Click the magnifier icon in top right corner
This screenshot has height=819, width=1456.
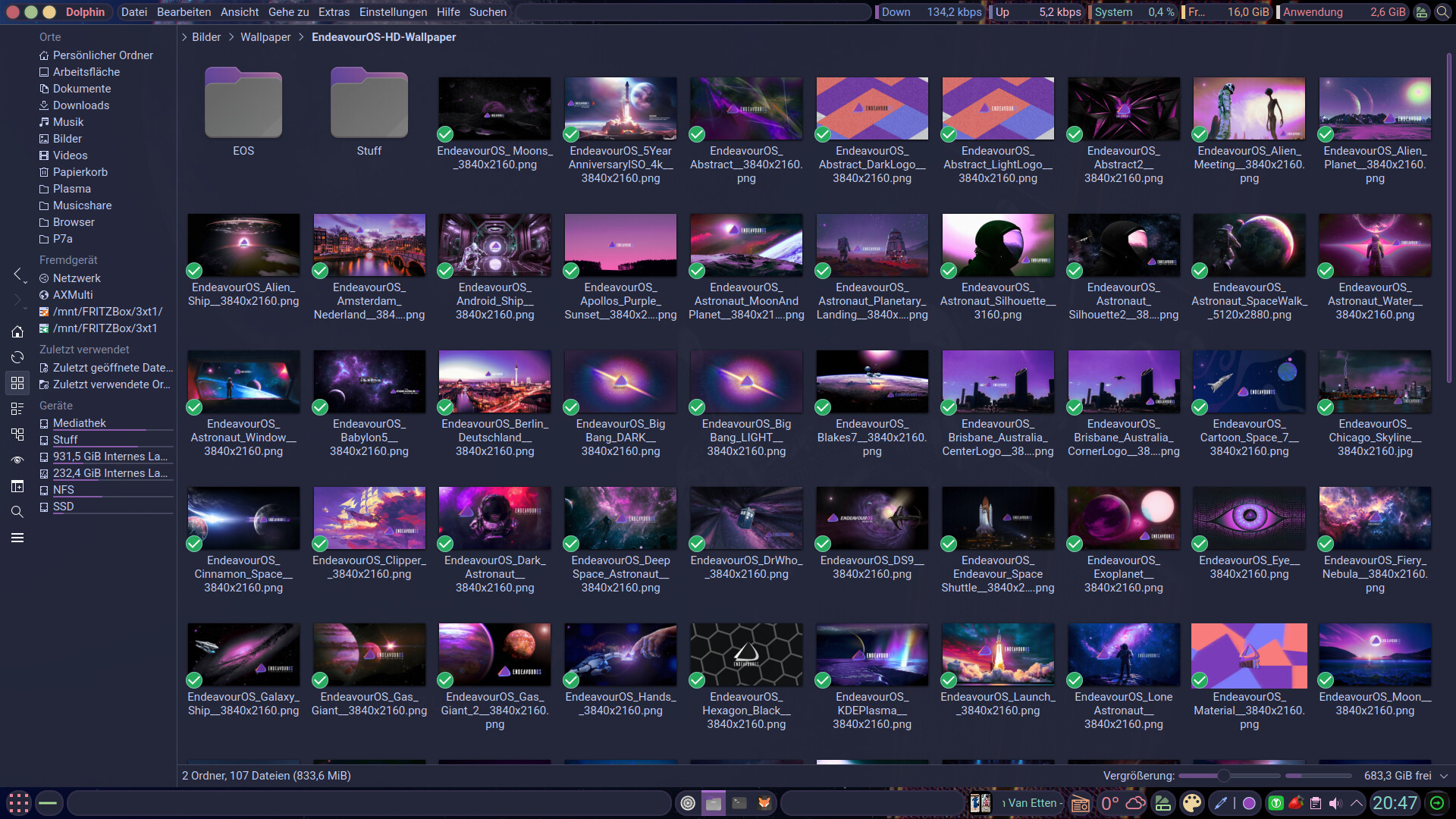coord(1442,12)
